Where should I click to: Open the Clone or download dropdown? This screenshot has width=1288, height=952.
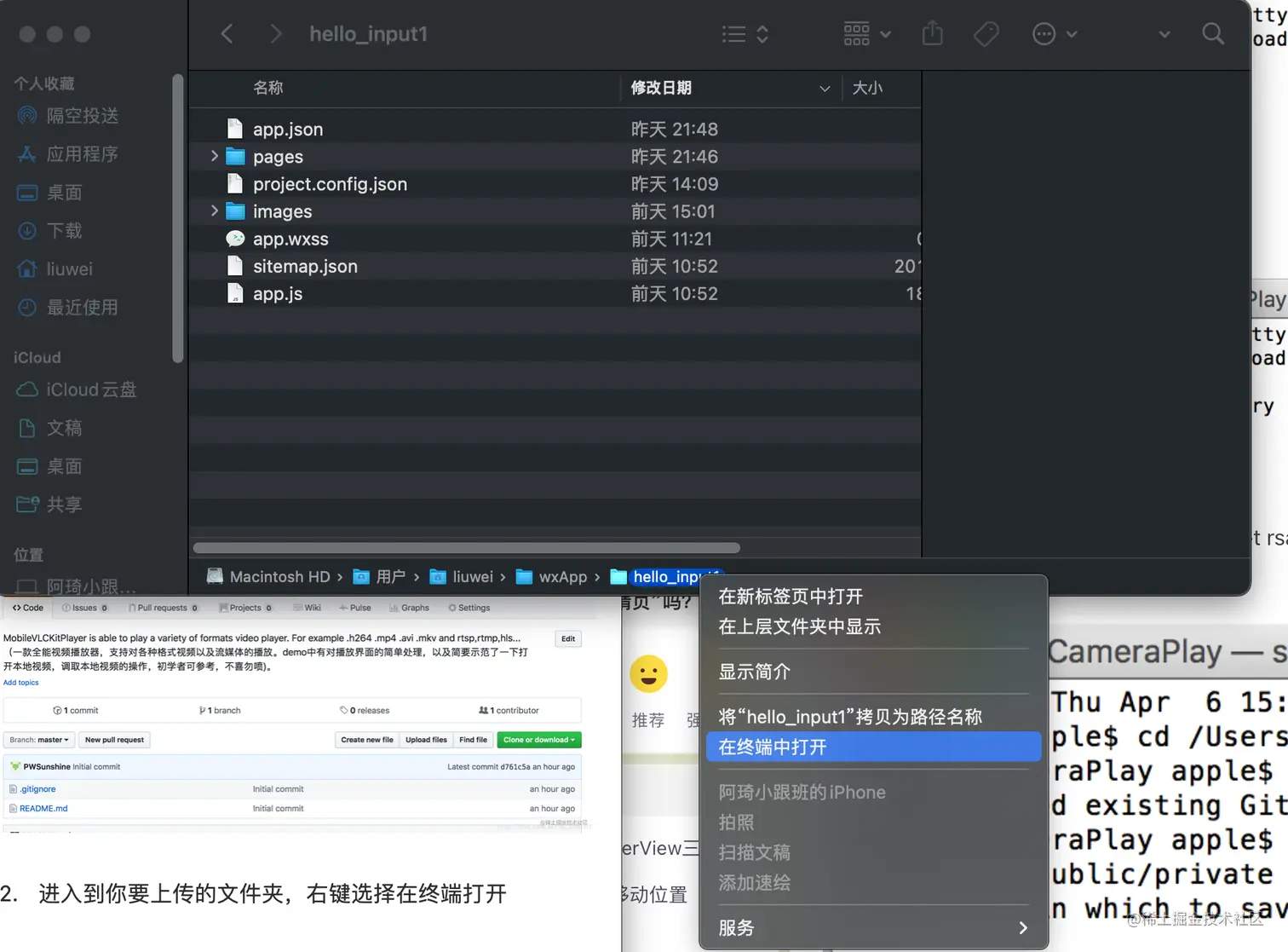pos(539,740)
